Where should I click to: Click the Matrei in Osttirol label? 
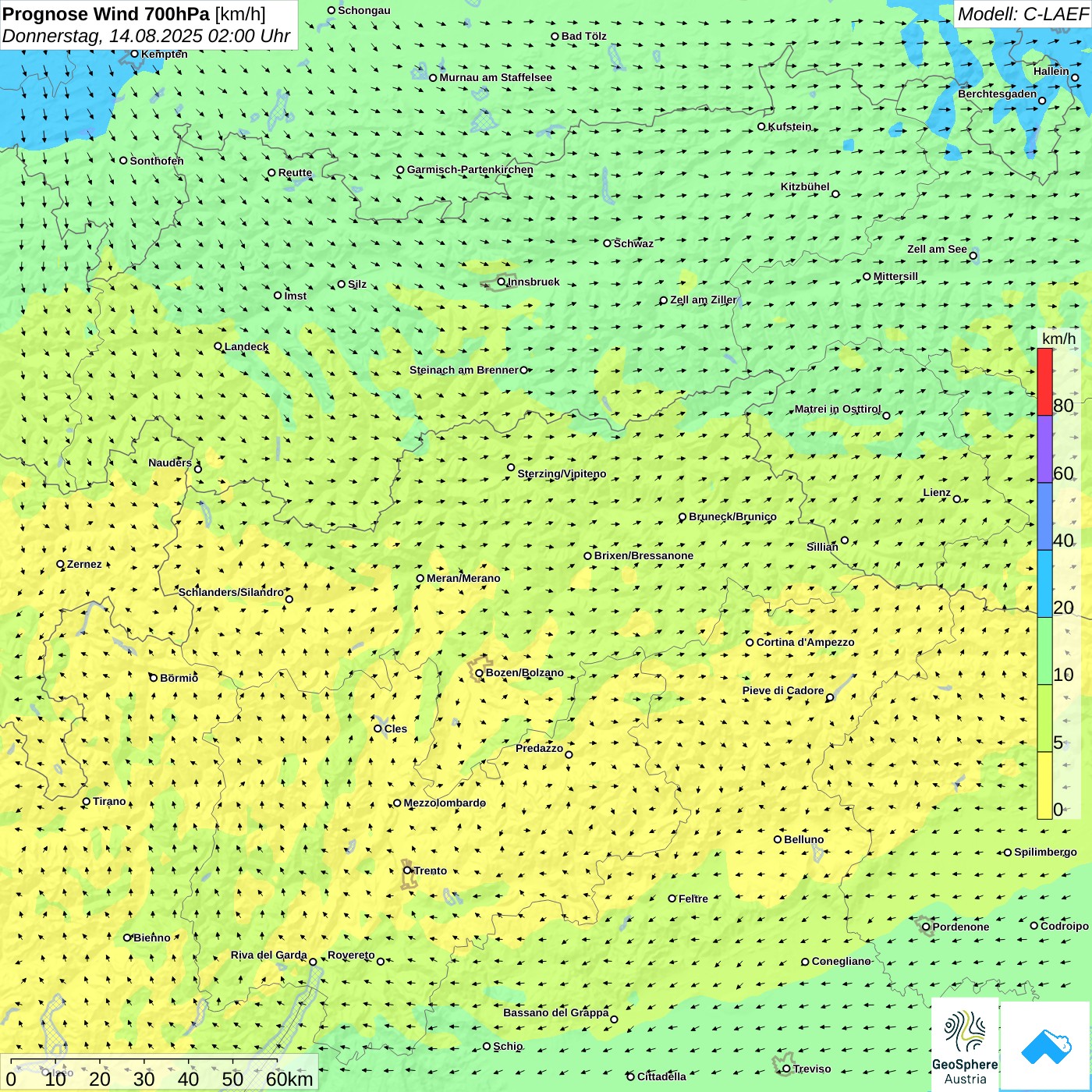click(837, 409)
